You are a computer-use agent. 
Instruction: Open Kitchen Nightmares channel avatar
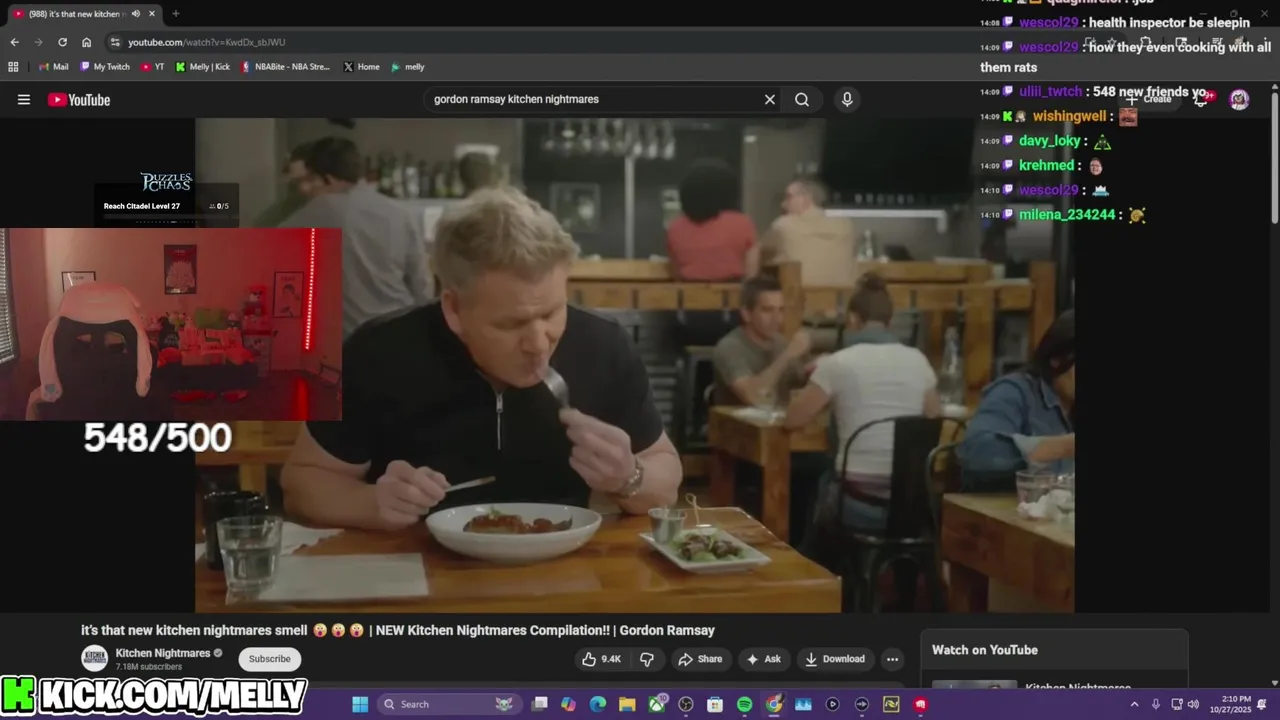click(95, 659)
